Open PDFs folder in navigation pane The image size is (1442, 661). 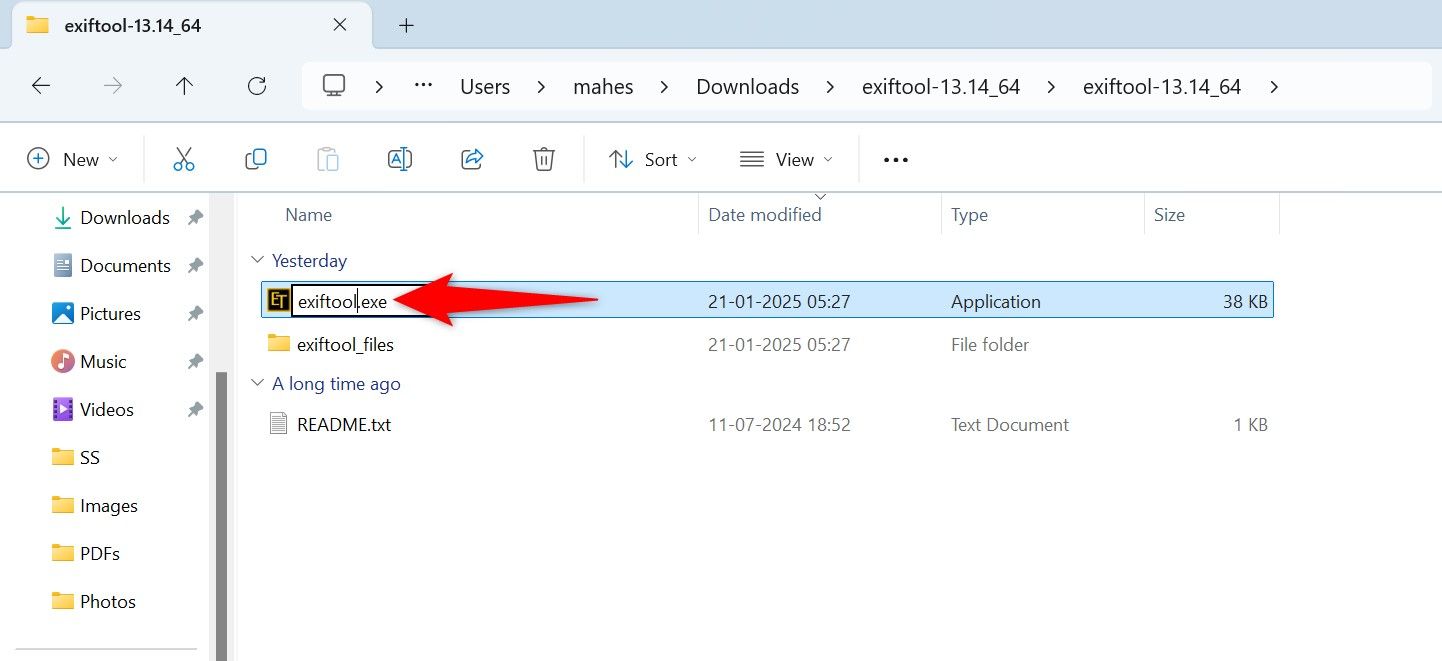(100, 553)
